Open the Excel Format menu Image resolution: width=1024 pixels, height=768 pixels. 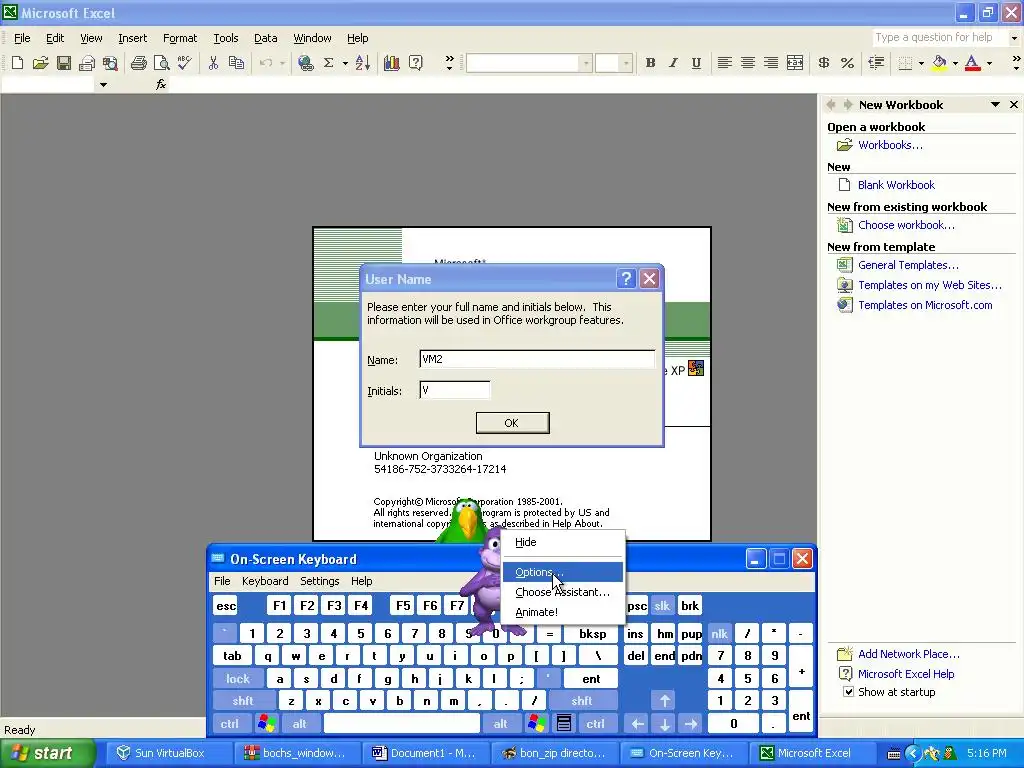tap(180, 38)
